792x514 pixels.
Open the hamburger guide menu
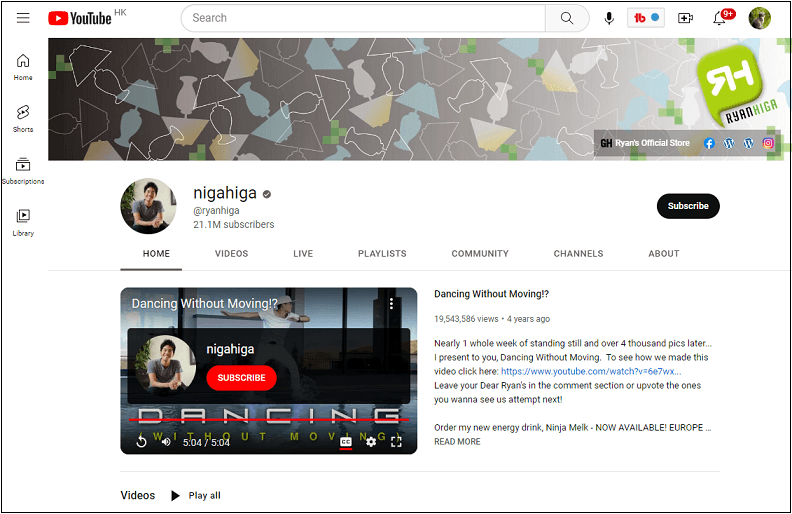point(23,18)
